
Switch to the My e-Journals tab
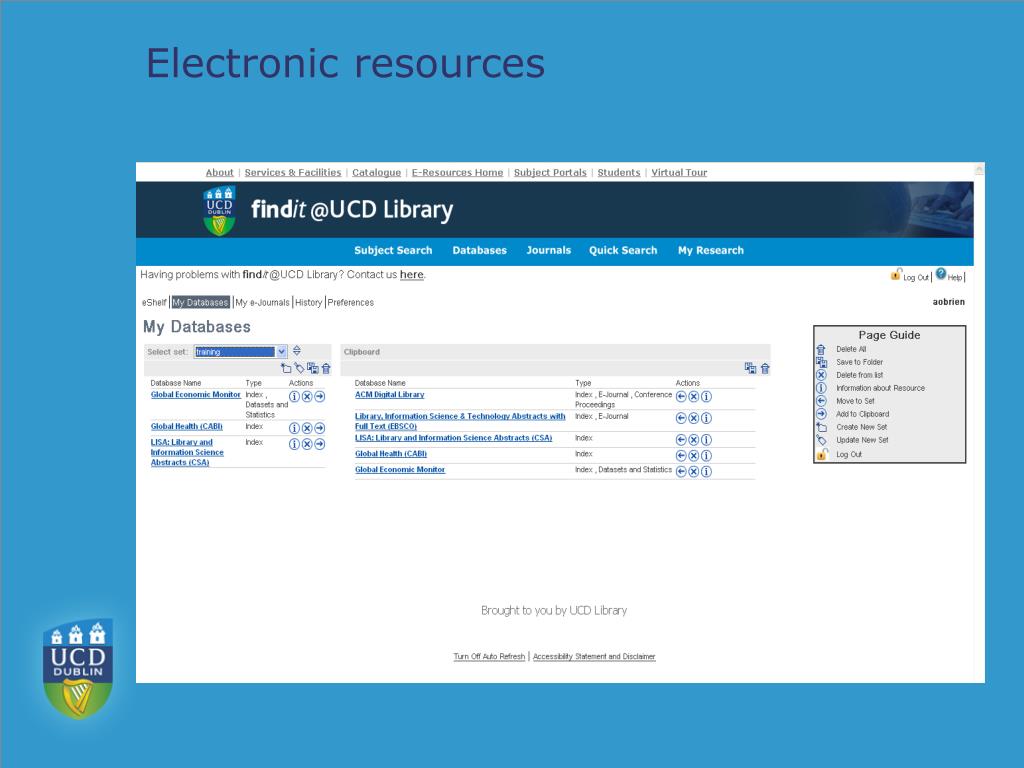click(263, 302)
